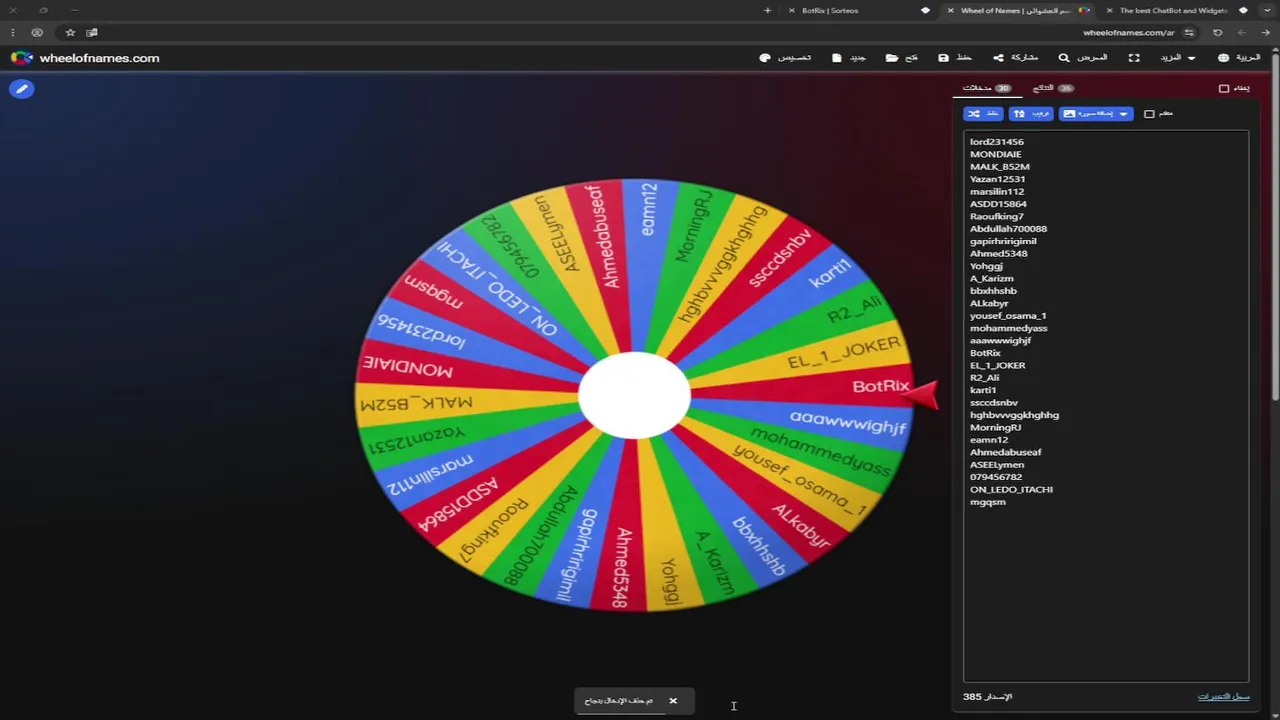Click 'mgqsm' in the entries list
Viewport: 1280px width, 720px height.
(x=988, y=502)
